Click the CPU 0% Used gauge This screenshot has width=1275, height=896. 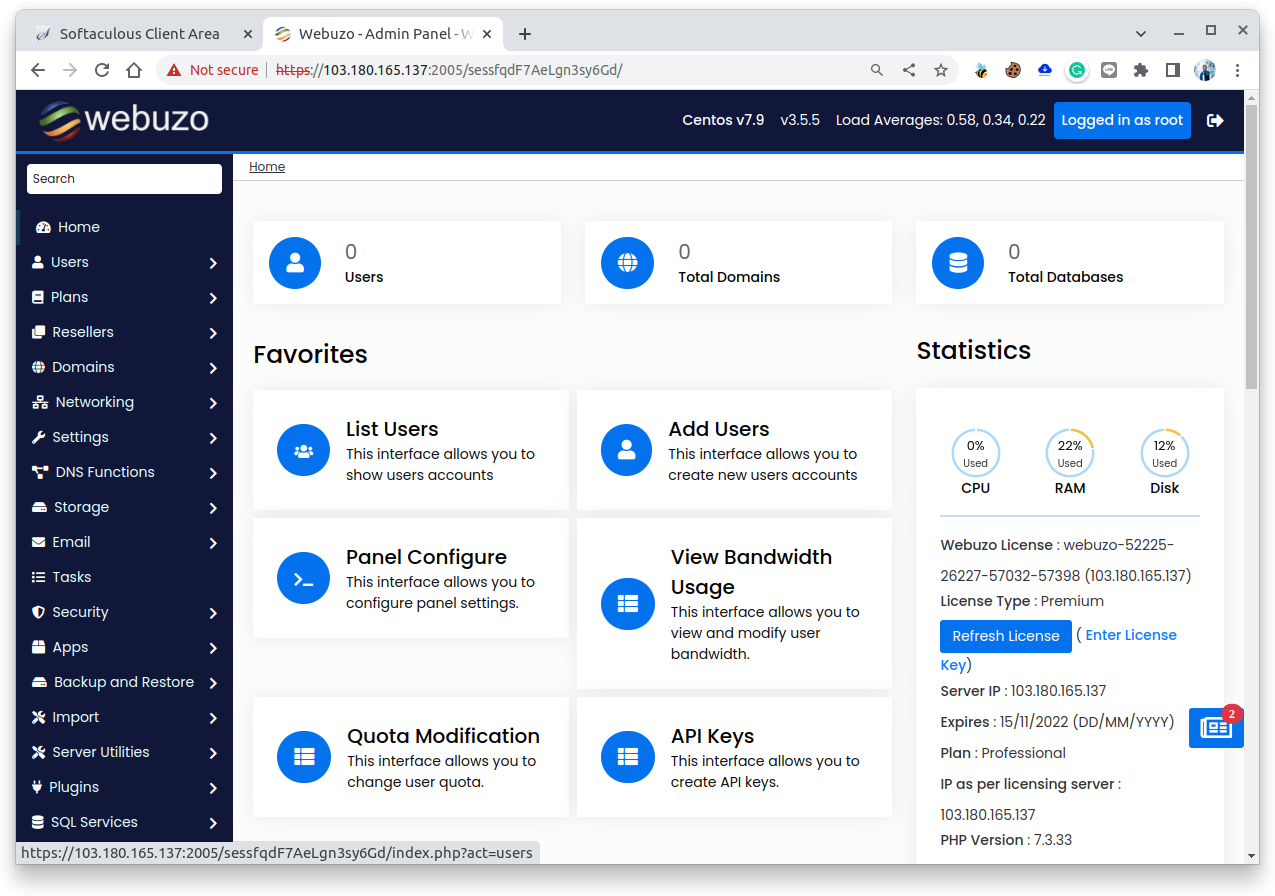pos(975,454)
